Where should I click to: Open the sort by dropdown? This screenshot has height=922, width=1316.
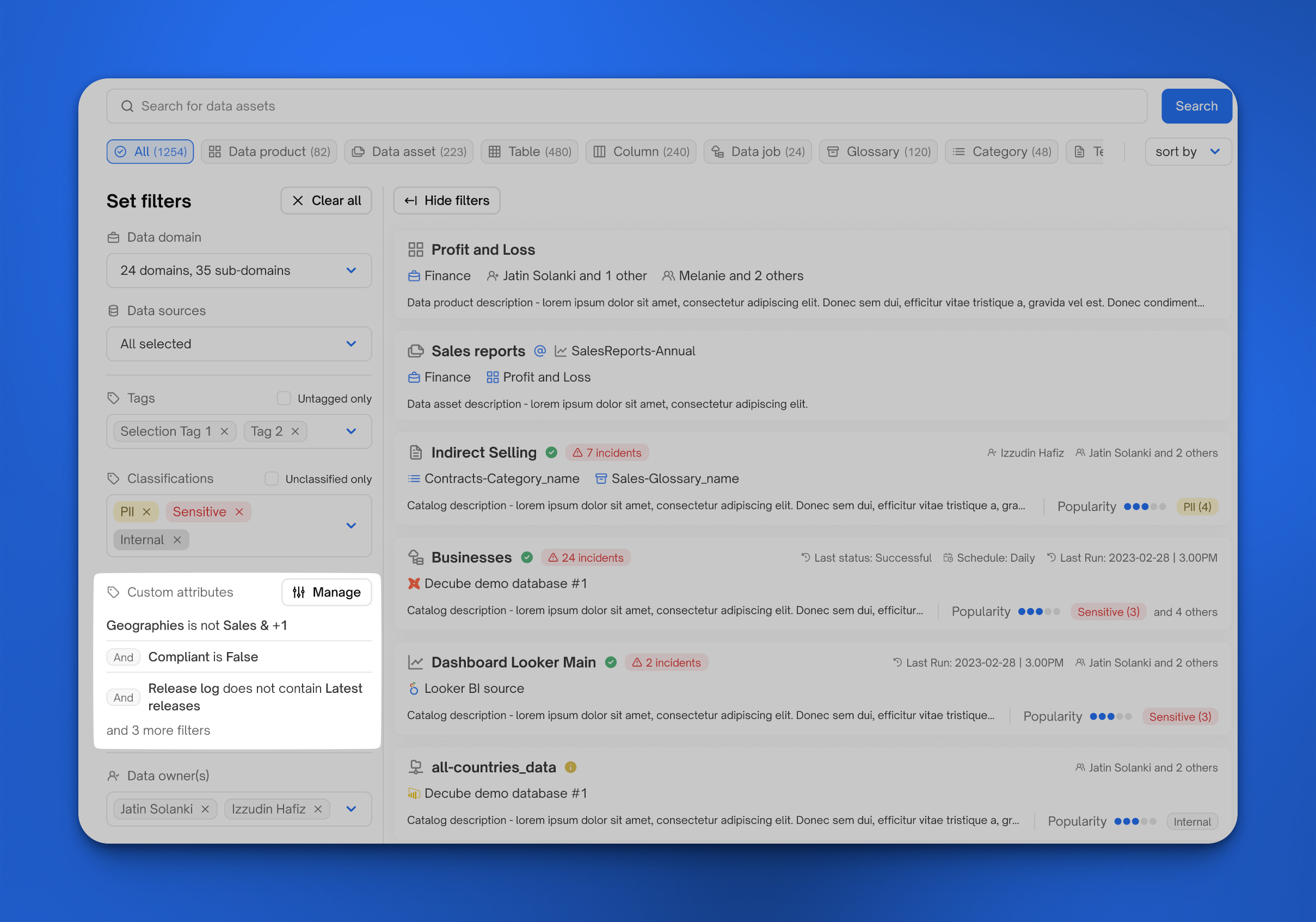1188,152
